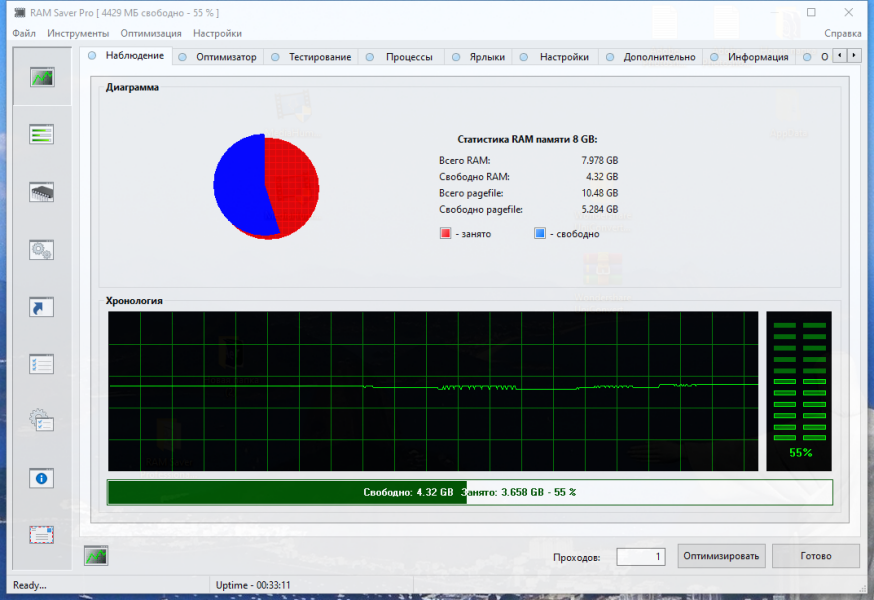Go to the Настройки tab
This screenshot has width=874, height=600.
pos(556,57)
